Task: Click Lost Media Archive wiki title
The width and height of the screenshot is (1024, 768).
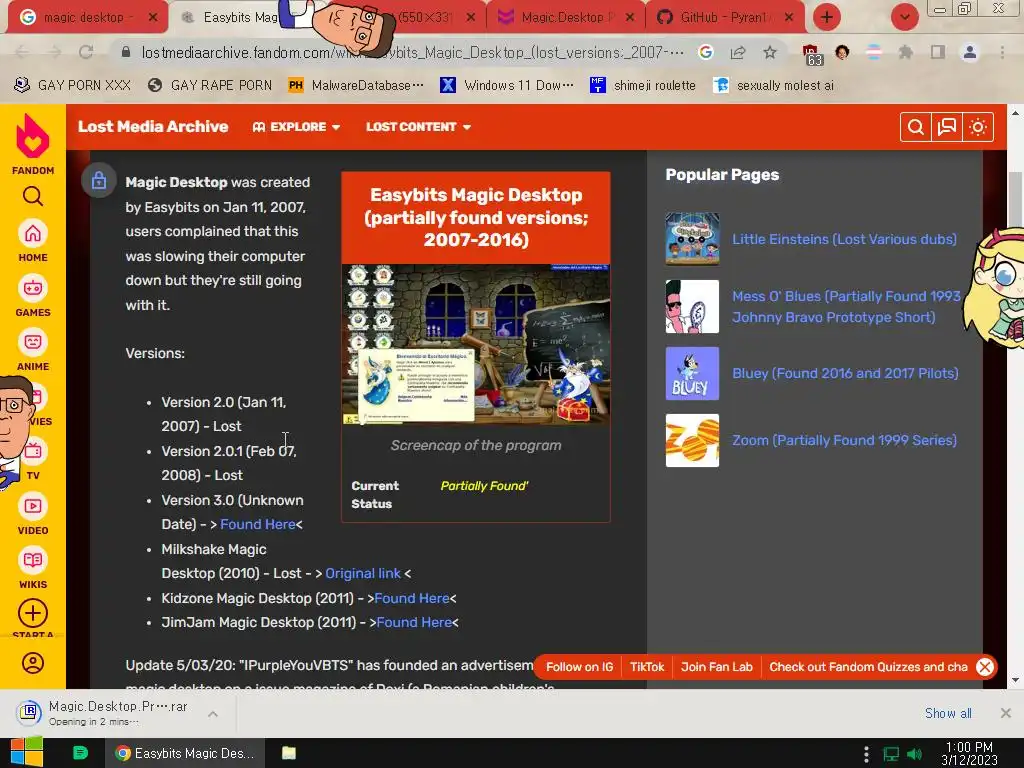Action: (153, 127)
